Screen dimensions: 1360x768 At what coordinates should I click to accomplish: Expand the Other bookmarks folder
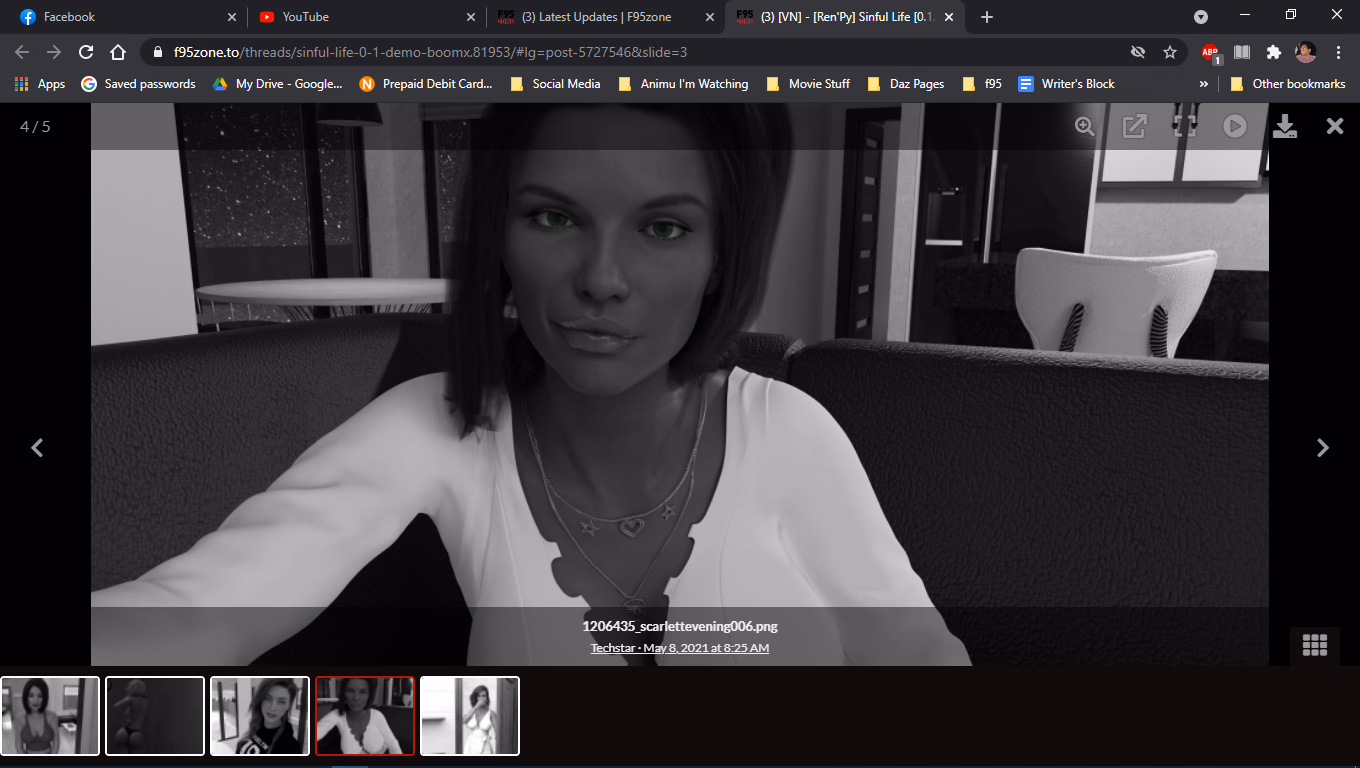coord(1288,84)
